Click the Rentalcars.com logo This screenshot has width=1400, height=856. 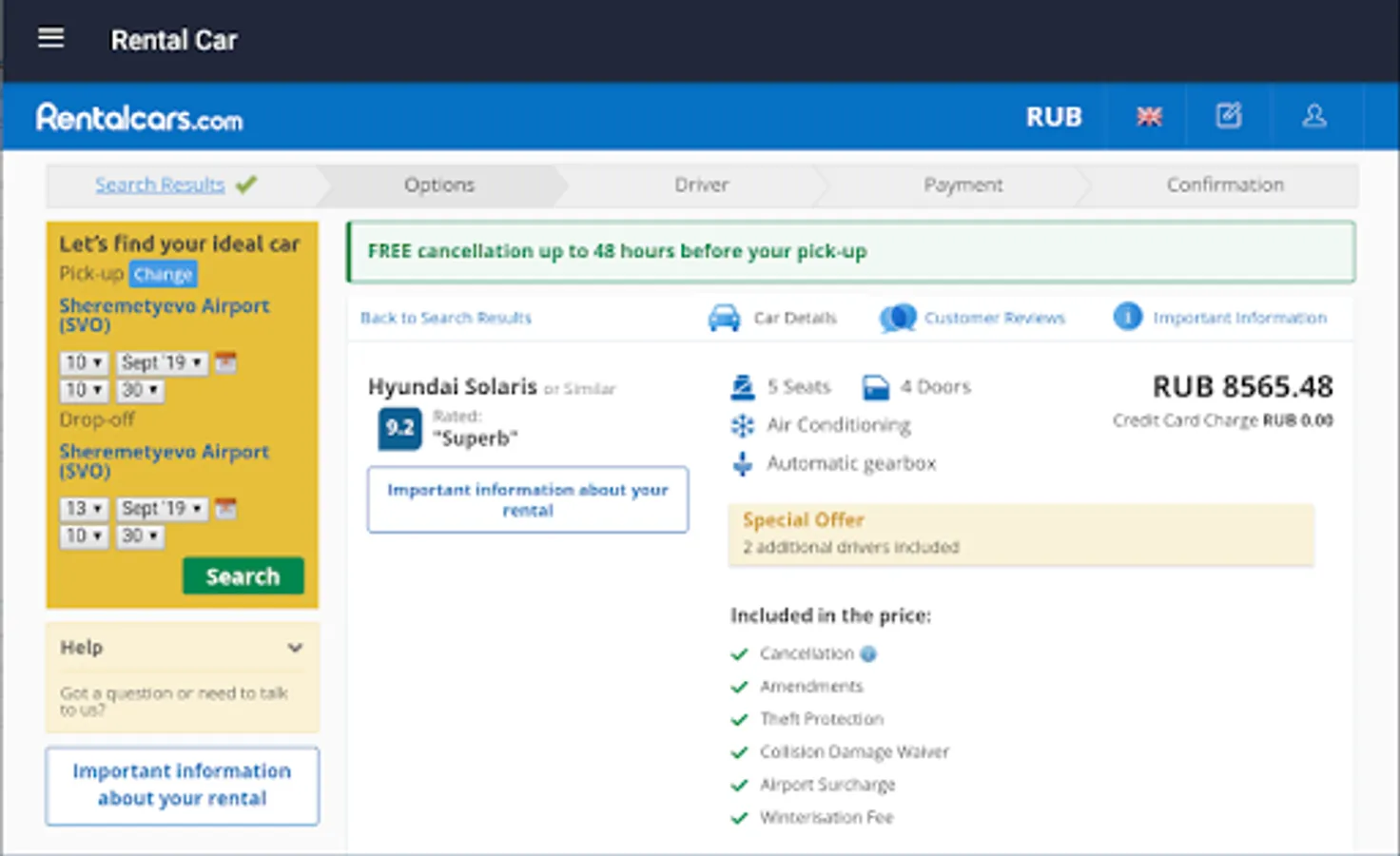pyautogui.click(x=140, y=117)
